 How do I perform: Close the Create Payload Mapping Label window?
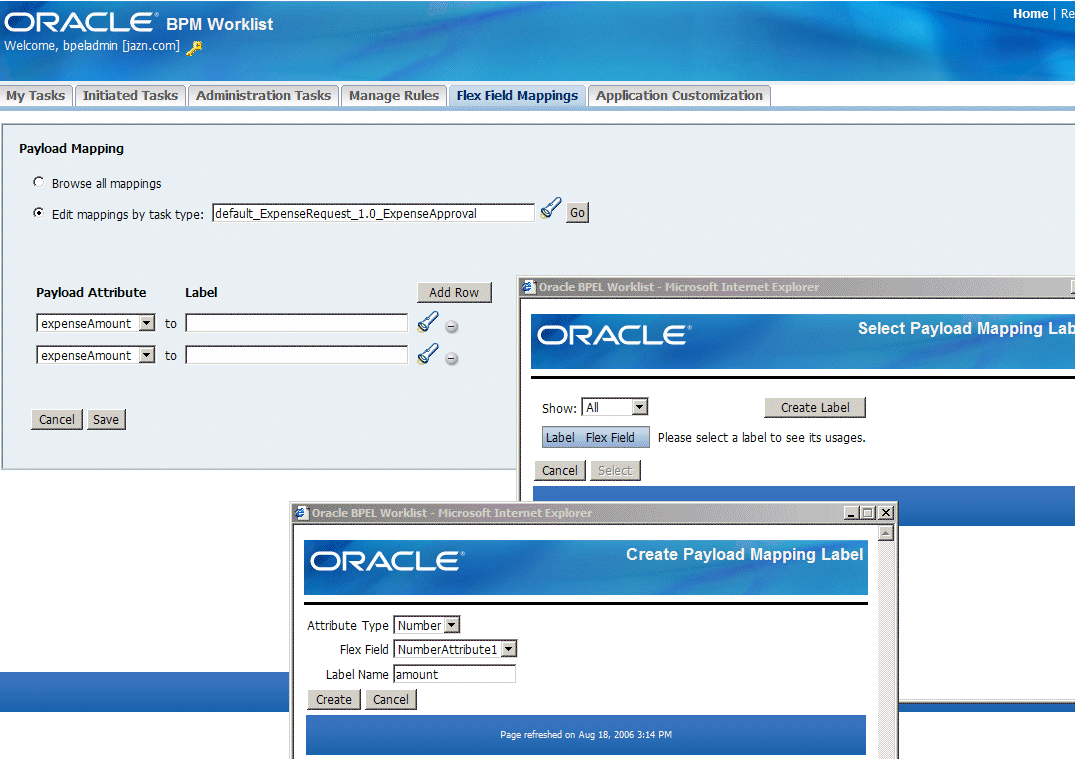[x=886, y=513]
